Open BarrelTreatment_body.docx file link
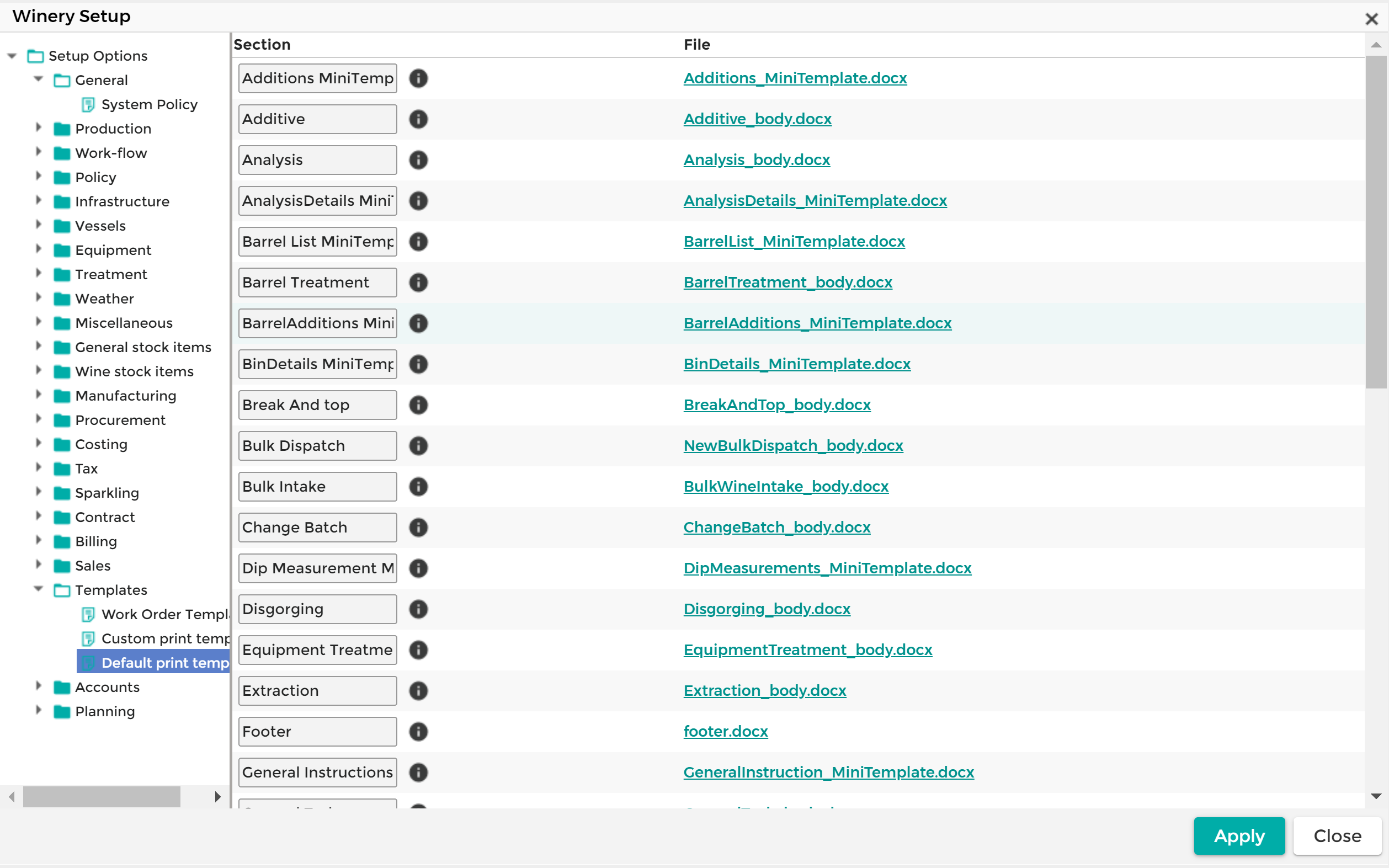1389x868 pixels. (x=787, y=283)
